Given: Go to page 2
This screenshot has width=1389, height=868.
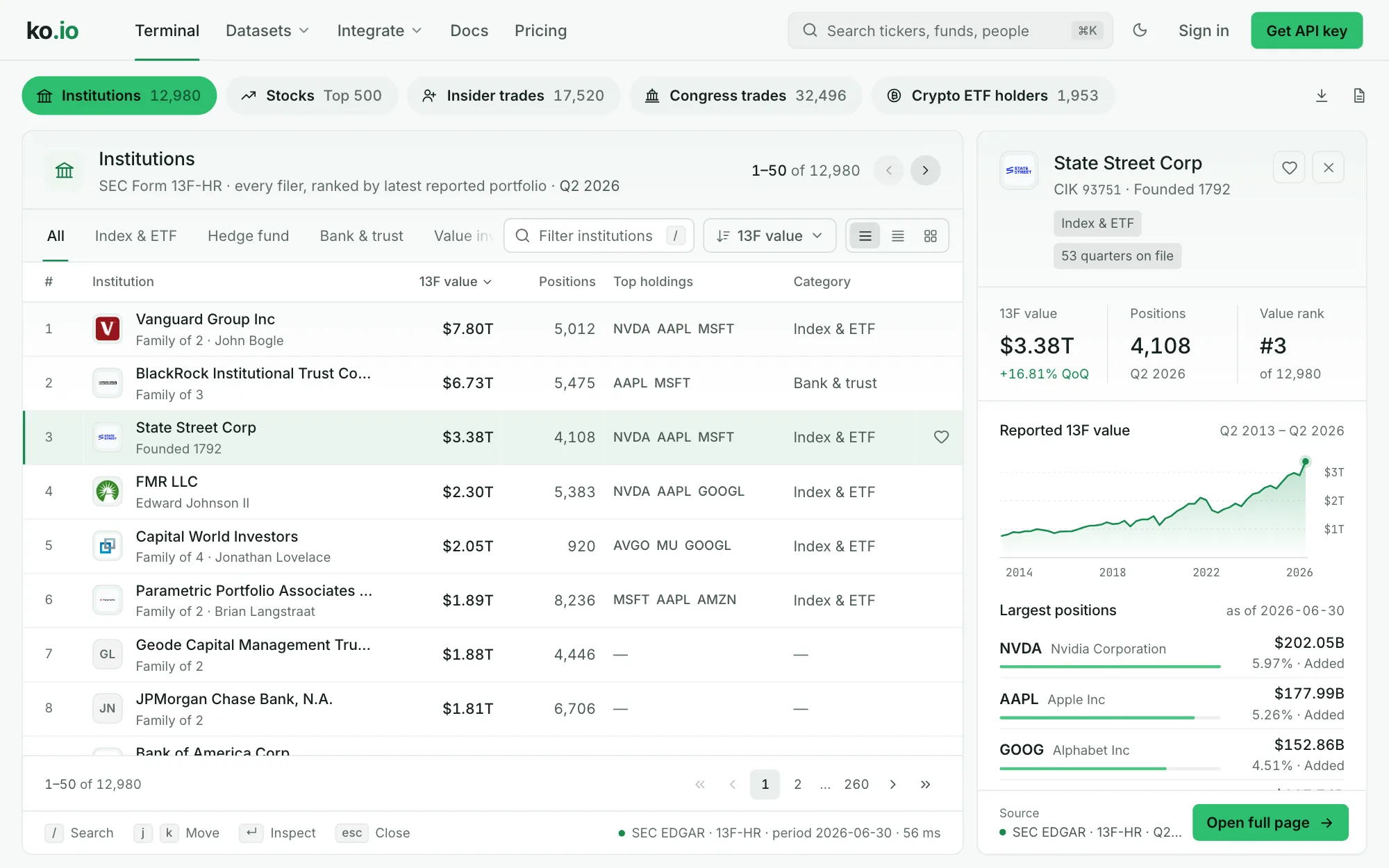Looking at the screenshot, I should (798, 785).
